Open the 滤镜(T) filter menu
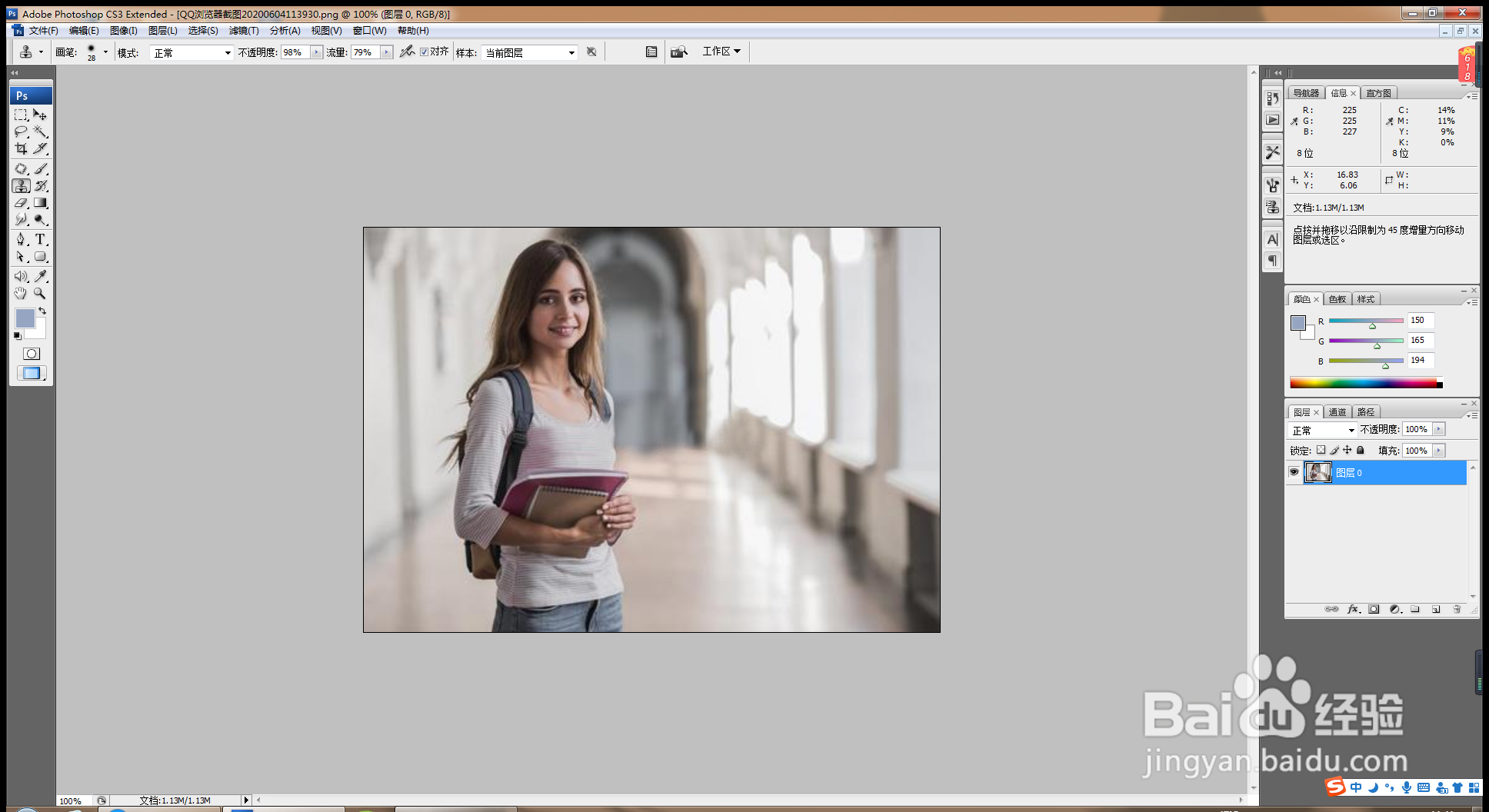This screenshot has height=812, width=1489. click(244, 31)
